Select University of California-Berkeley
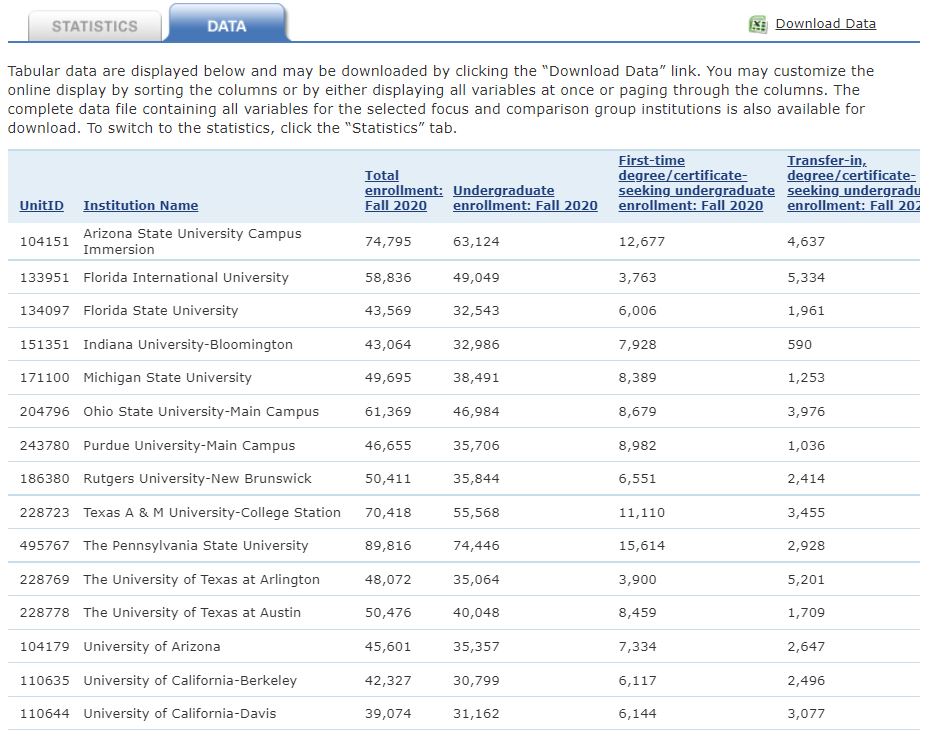The height and width of the screenshot is (740, 930). pos(190,681)
